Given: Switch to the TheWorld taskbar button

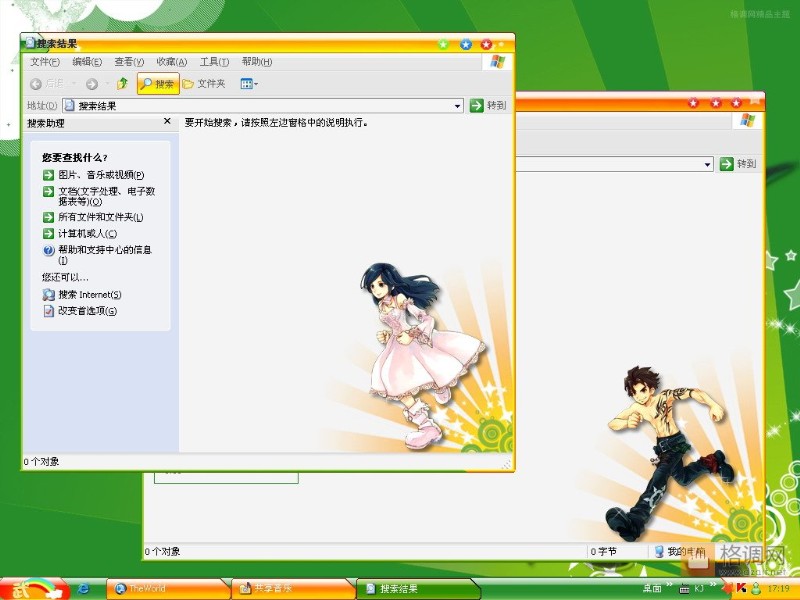Looking at the screenshot, I should (x=168, y=589).
